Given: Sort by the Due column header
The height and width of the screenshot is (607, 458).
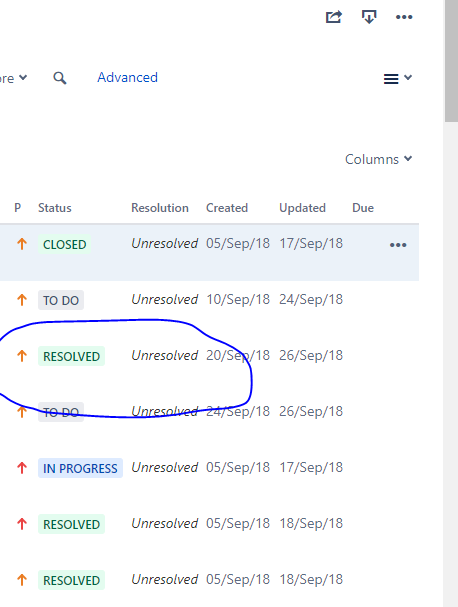Looking at the screenshot, I should click(x=363, y=208).
